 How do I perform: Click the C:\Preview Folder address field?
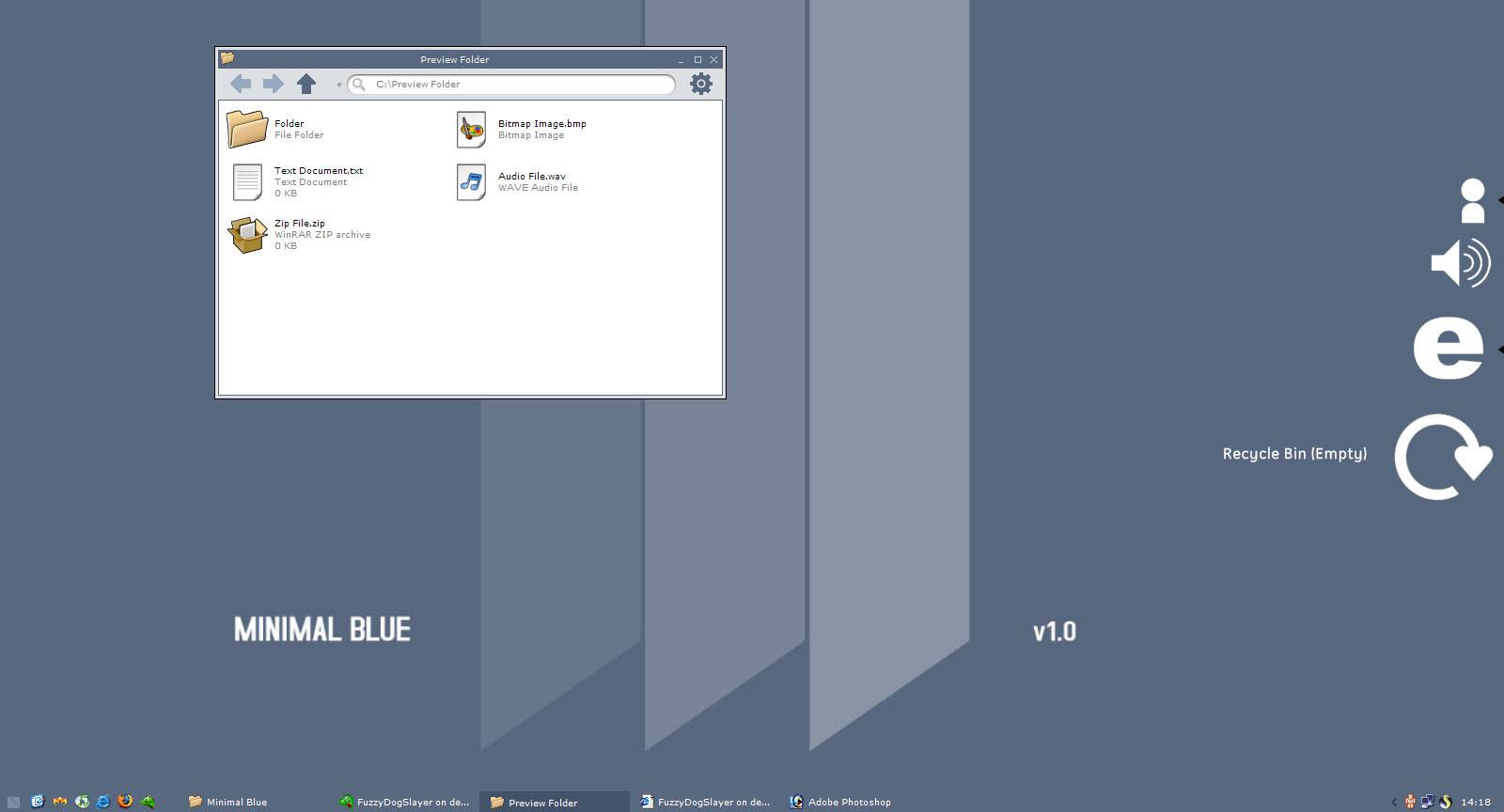[511, 85]
